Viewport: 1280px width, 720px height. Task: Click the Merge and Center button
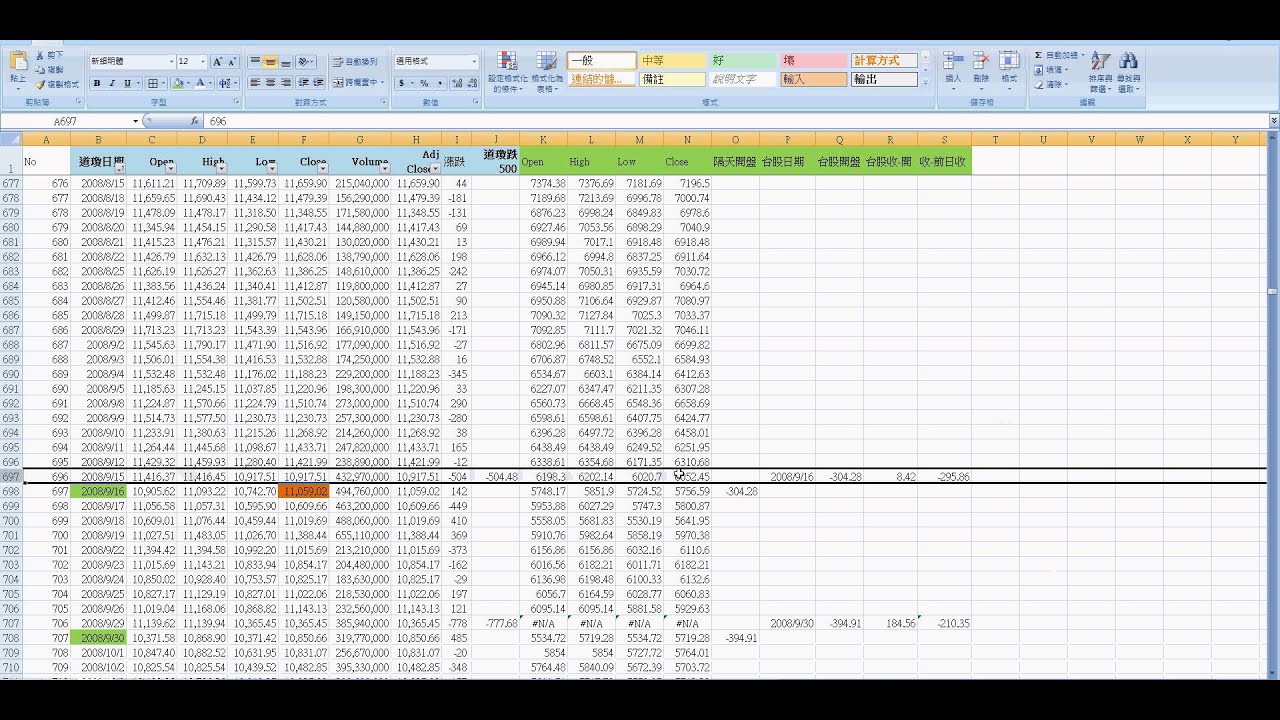pyautogui.click(x=357, y=83)
